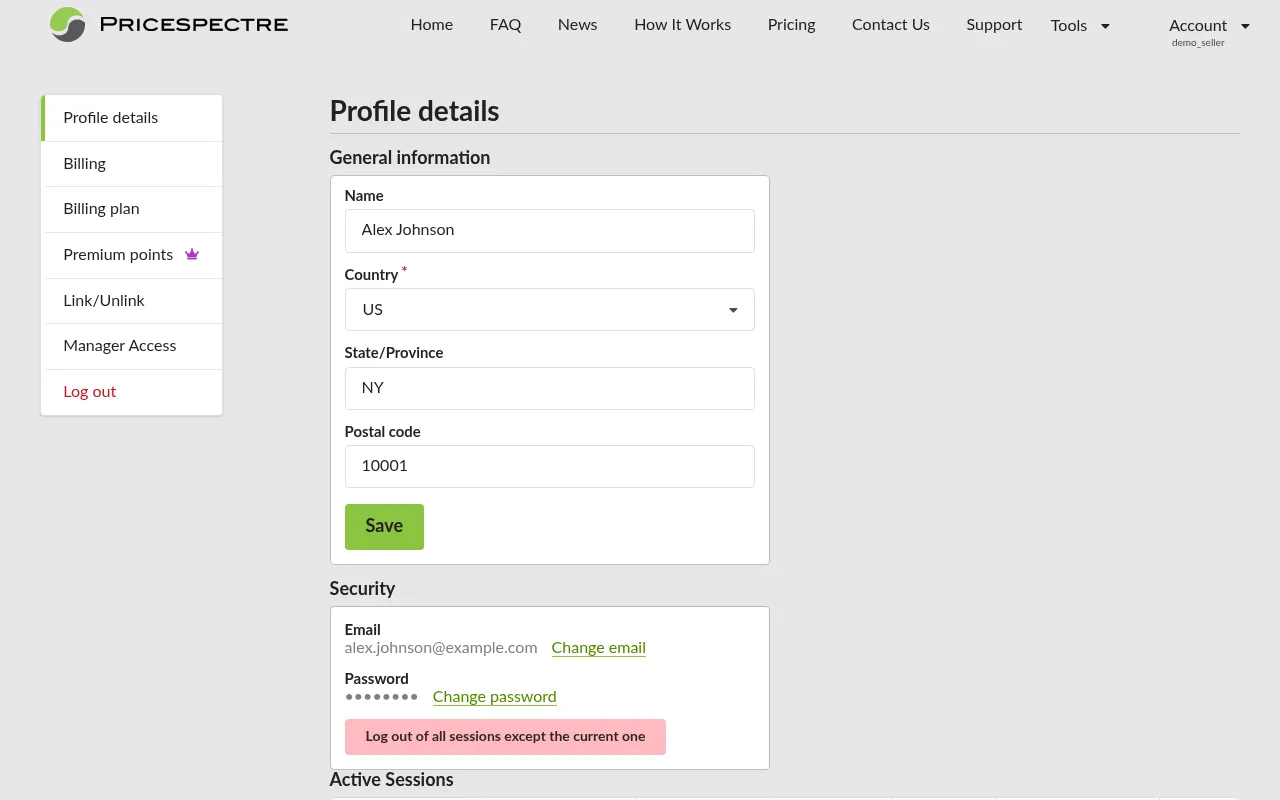Select Manager Access from the sidebar
The width and height of the screenshot is (1280, 800).
[x=120, y=346]
